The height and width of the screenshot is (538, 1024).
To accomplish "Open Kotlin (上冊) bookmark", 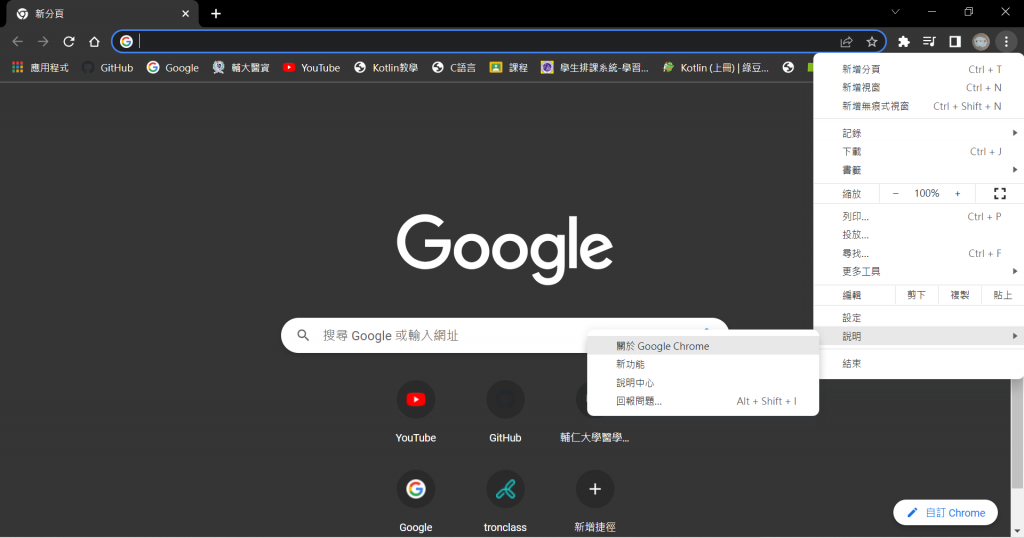I will 716,67.
